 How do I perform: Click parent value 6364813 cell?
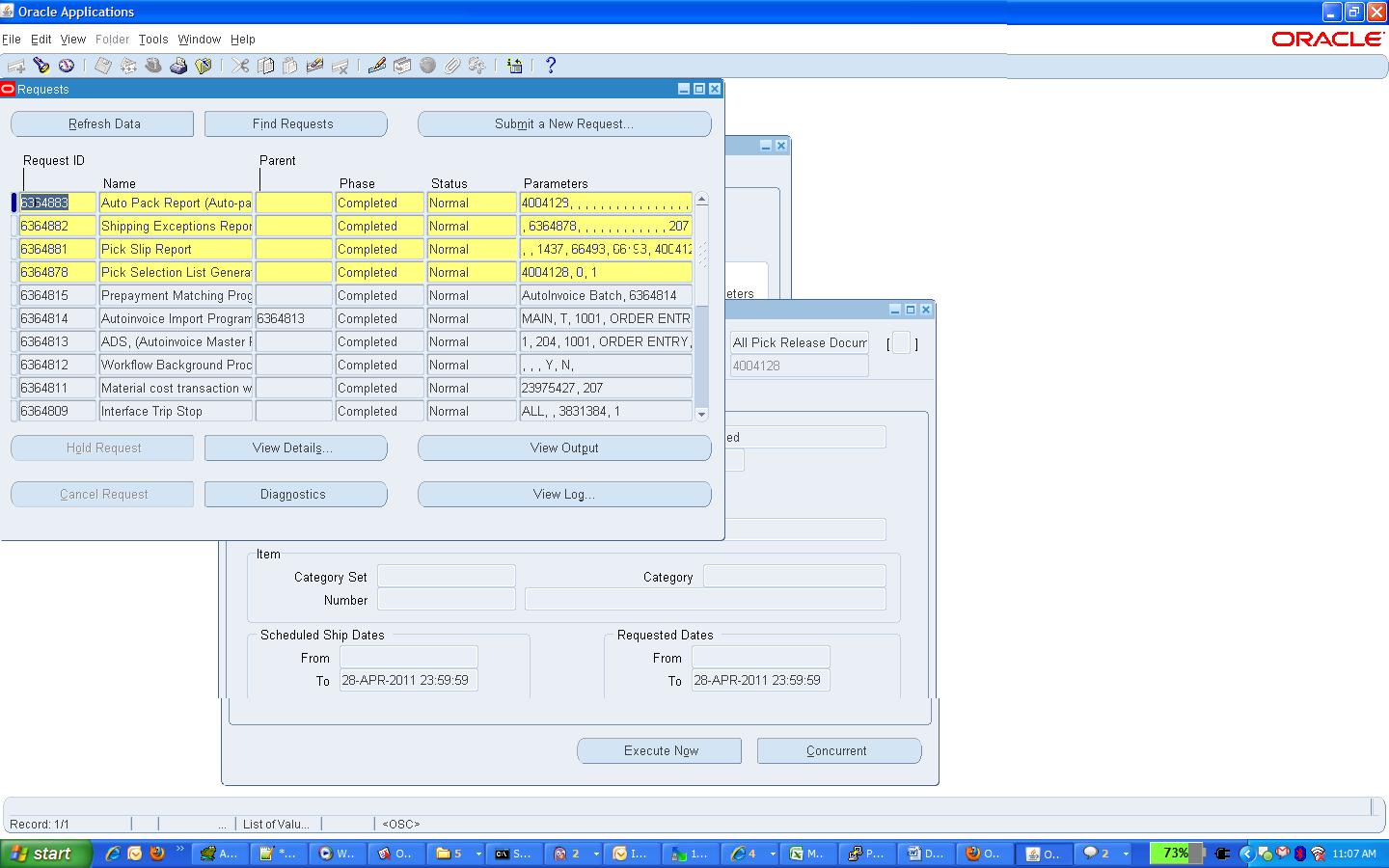tap(294, 318)
